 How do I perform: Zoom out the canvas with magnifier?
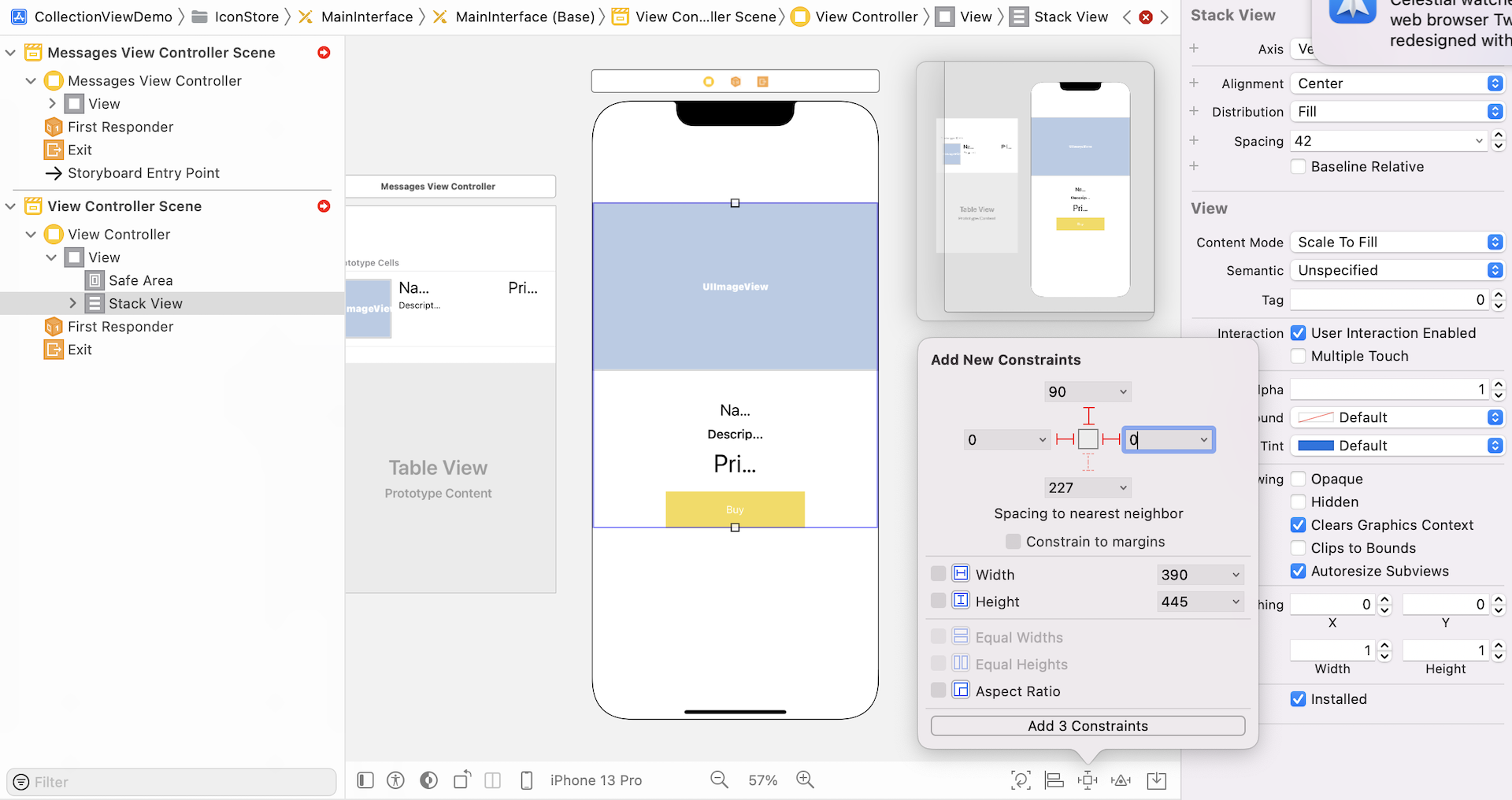click(719, 780)
